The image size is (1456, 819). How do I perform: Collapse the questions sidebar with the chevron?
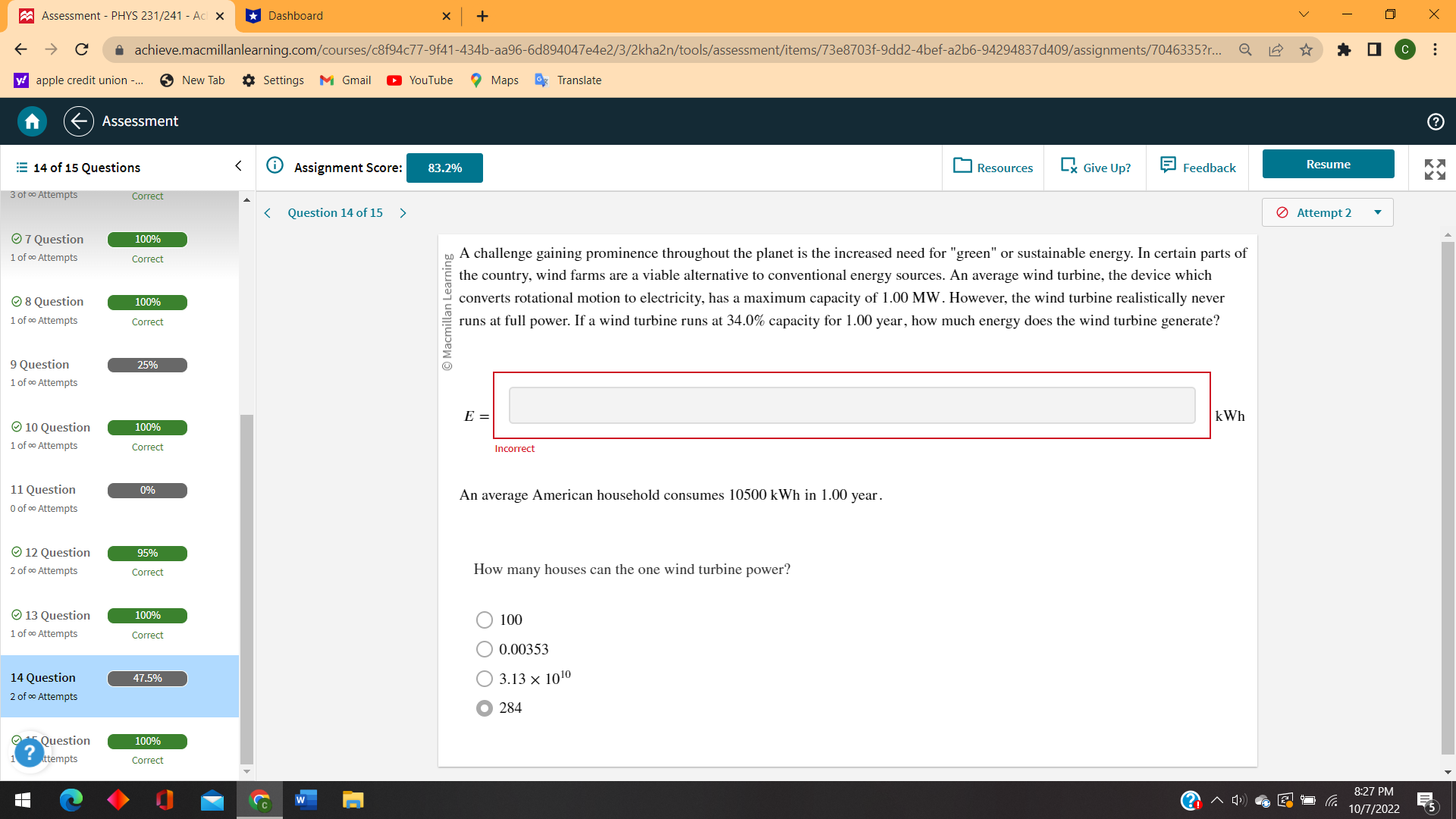tap(237, 165)
